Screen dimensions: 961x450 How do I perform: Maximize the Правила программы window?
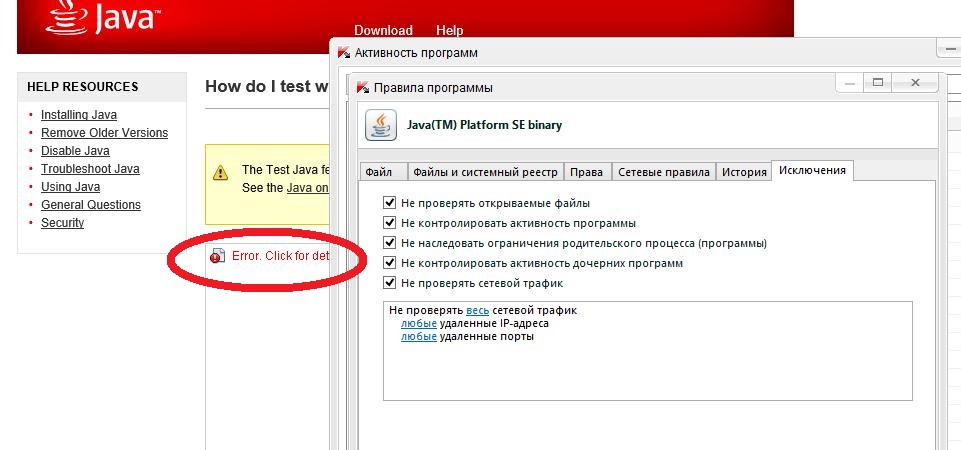click(878, 83)
